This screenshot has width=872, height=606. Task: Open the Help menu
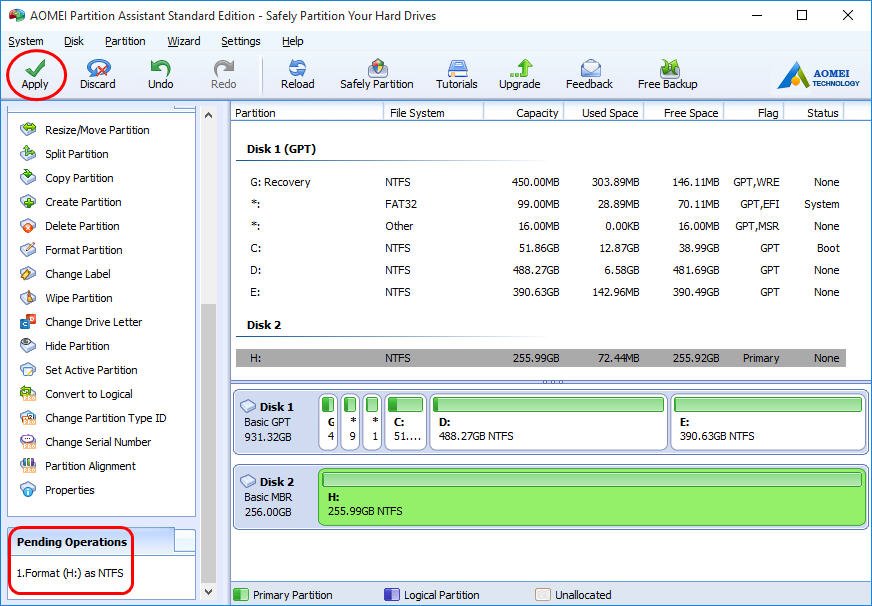click(293, 41)
